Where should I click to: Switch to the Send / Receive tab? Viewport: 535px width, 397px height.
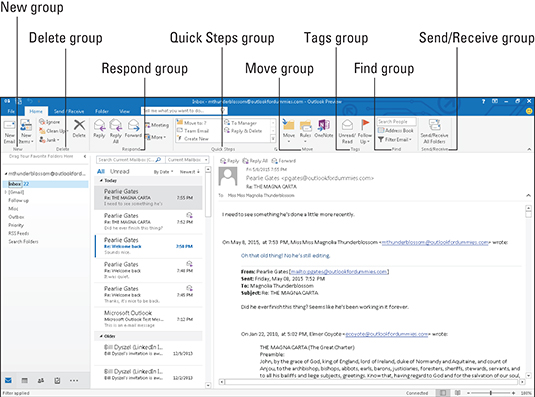[69, 111]
